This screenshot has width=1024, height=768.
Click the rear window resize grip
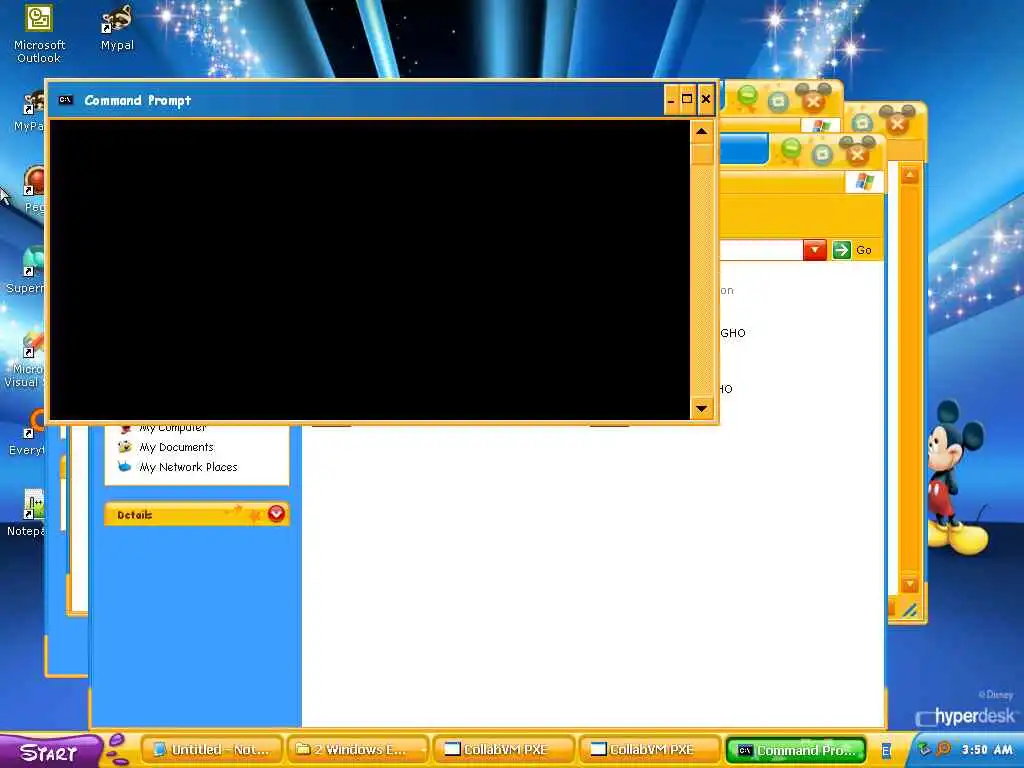pyautogui.click(x=910, y=610)
